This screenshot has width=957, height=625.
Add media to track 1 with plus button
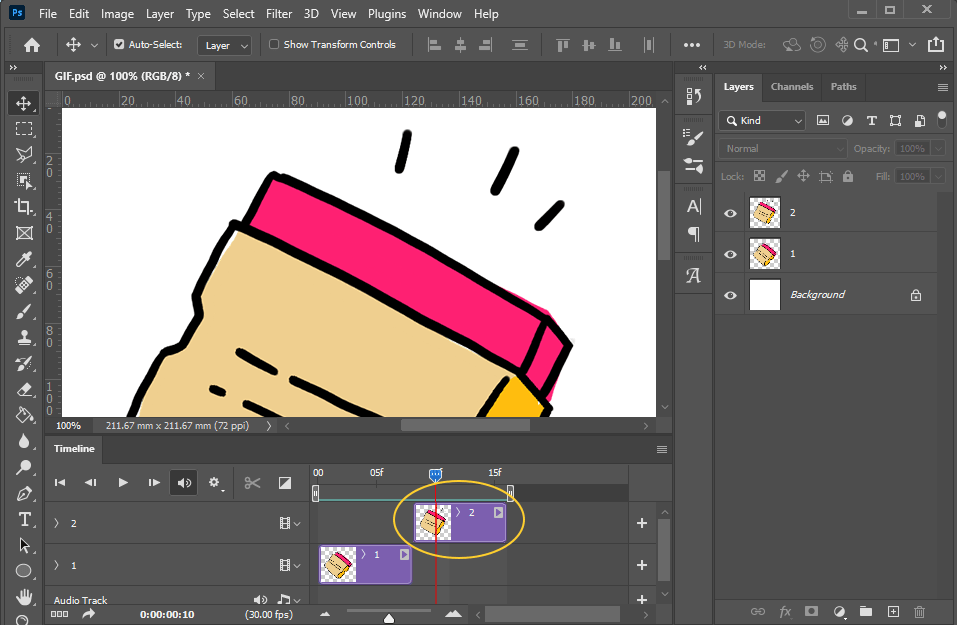click(642, 565)
